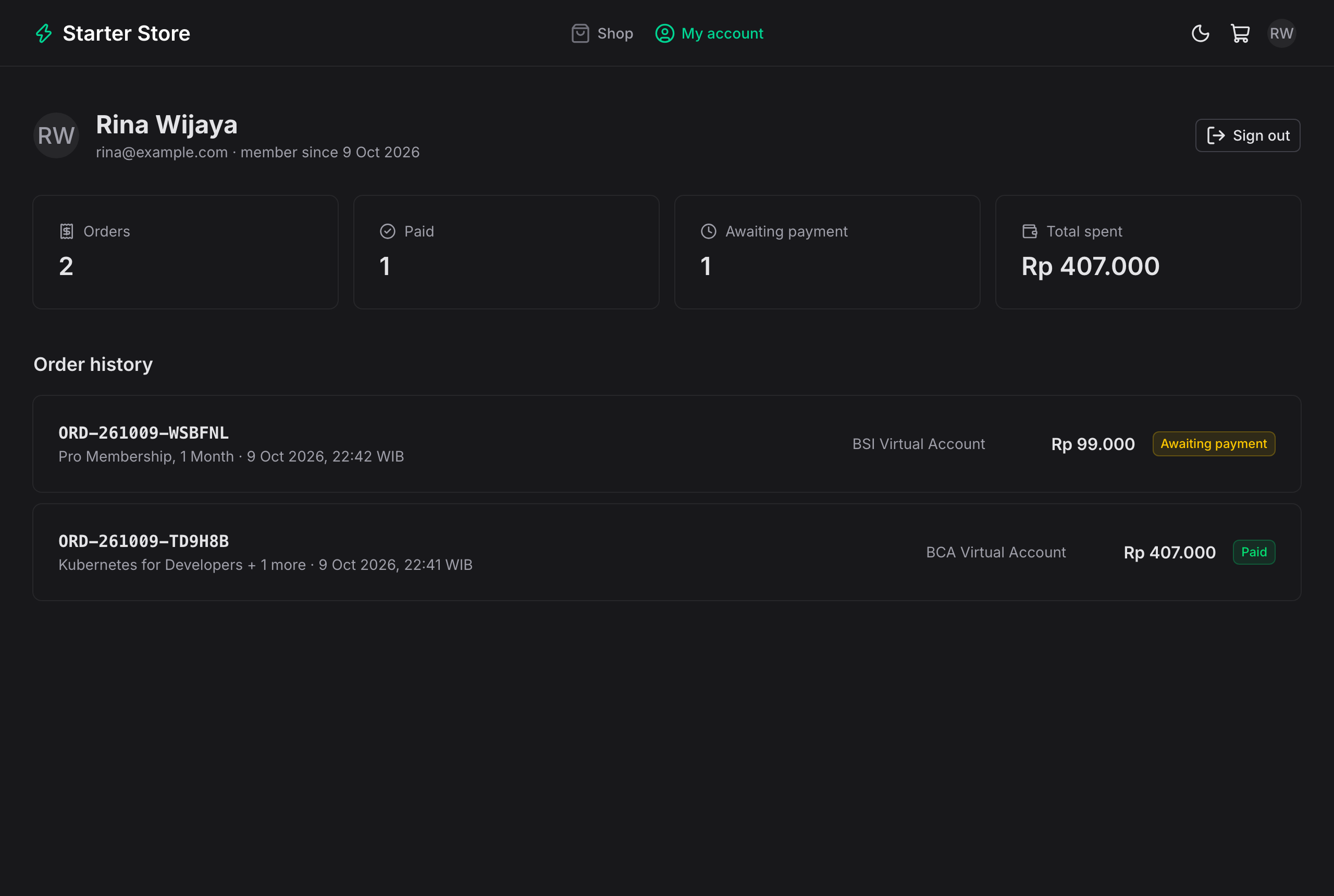Screen dimensions: 1334x896
Task: Click 'Kubernetes for Developers + 1 more' description
Action: [182, 565]
